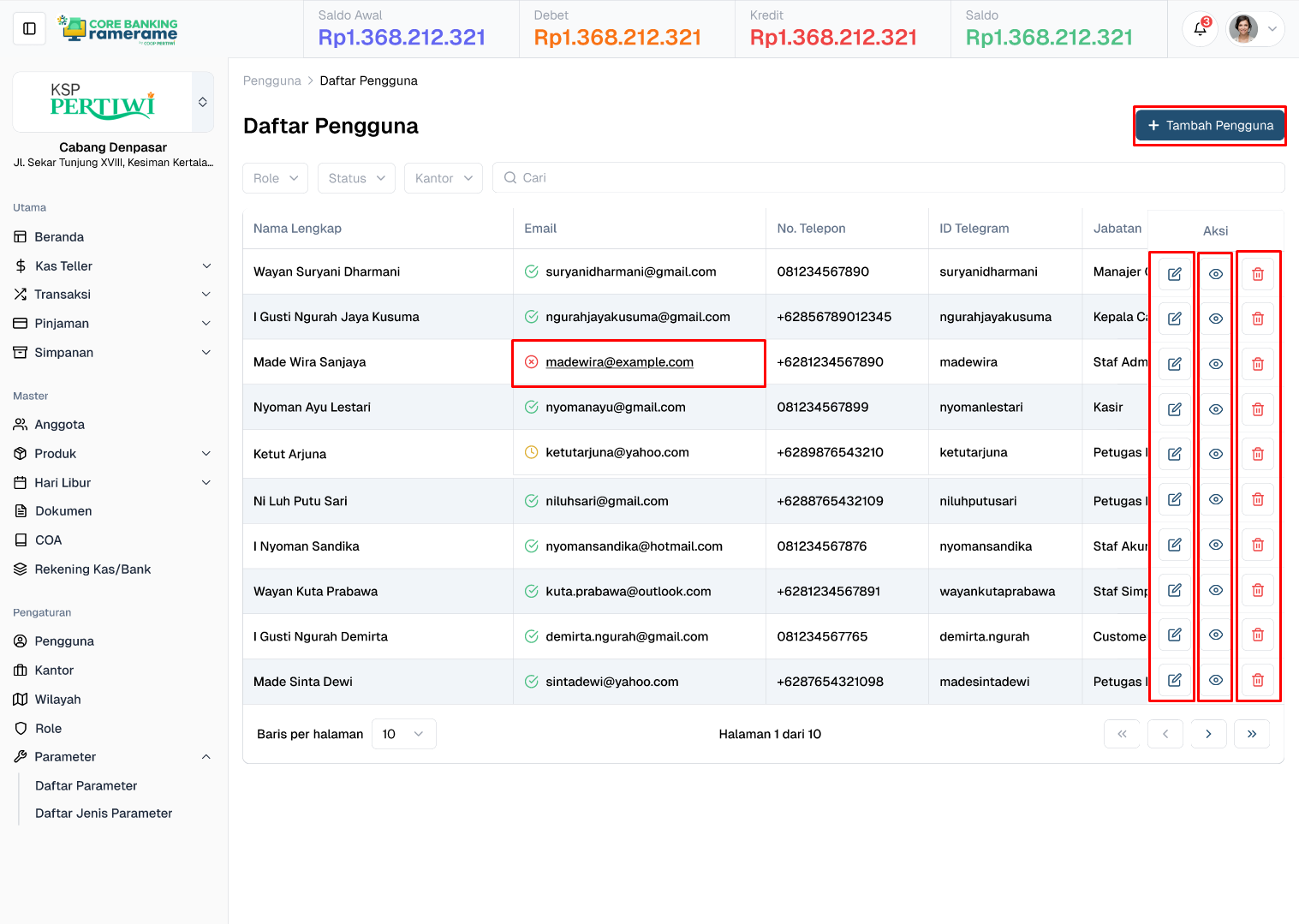Select the COA item in the sidebar
This screenshot has width=1299, height=924.
click(x=47, y=539)
